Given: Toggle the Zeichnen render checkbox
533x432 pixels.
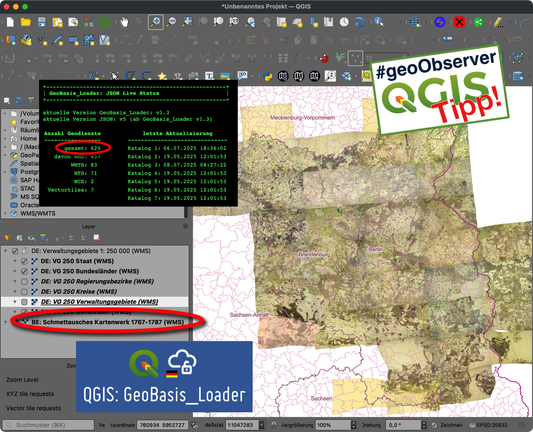Looking at the screenshot, I should pos(434,425).
